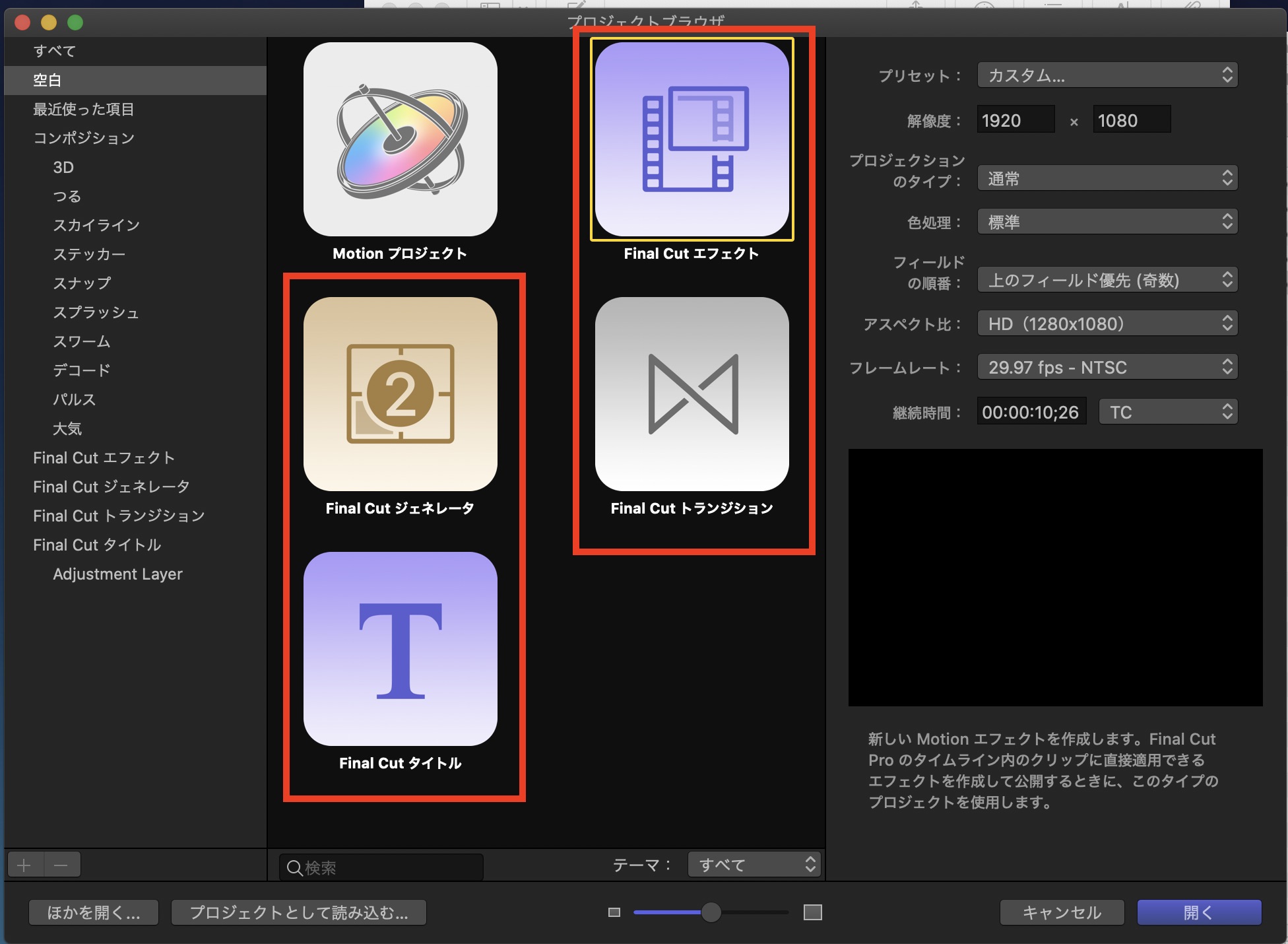The image size is (1288, 944).
Task: Choose the Final Cut ジェネレータ icon
Action: (x=400, y=394)
